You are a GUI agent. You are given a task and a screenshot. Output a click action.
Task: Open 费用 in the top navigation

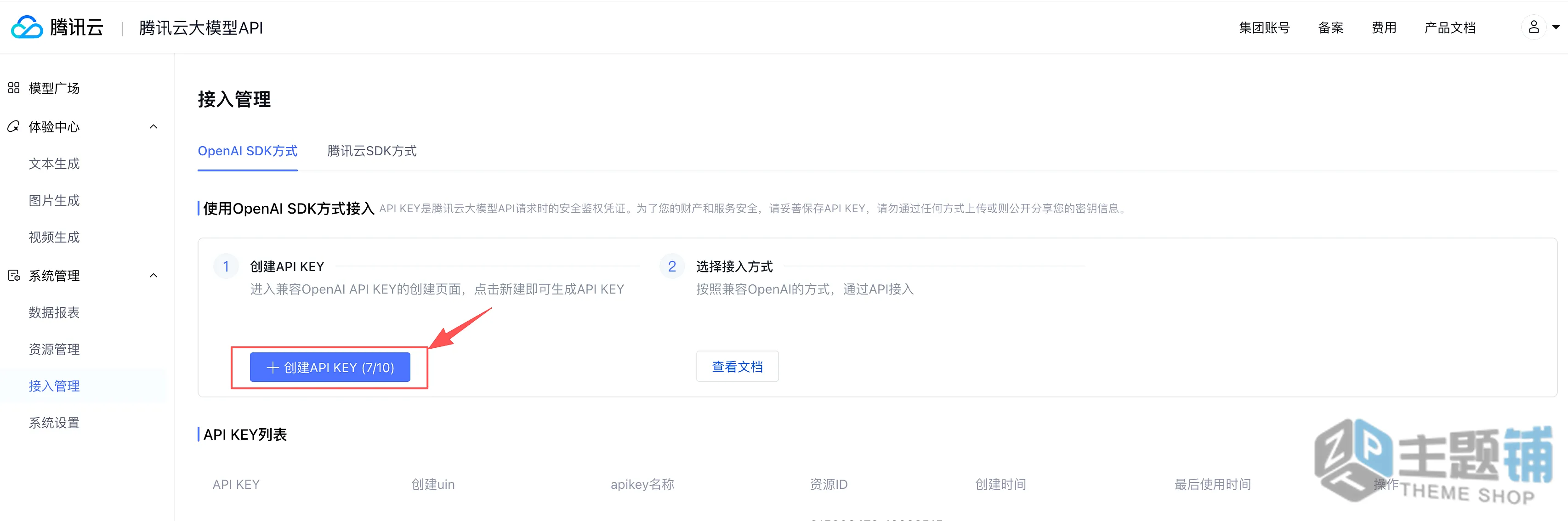coord(1384,28)
